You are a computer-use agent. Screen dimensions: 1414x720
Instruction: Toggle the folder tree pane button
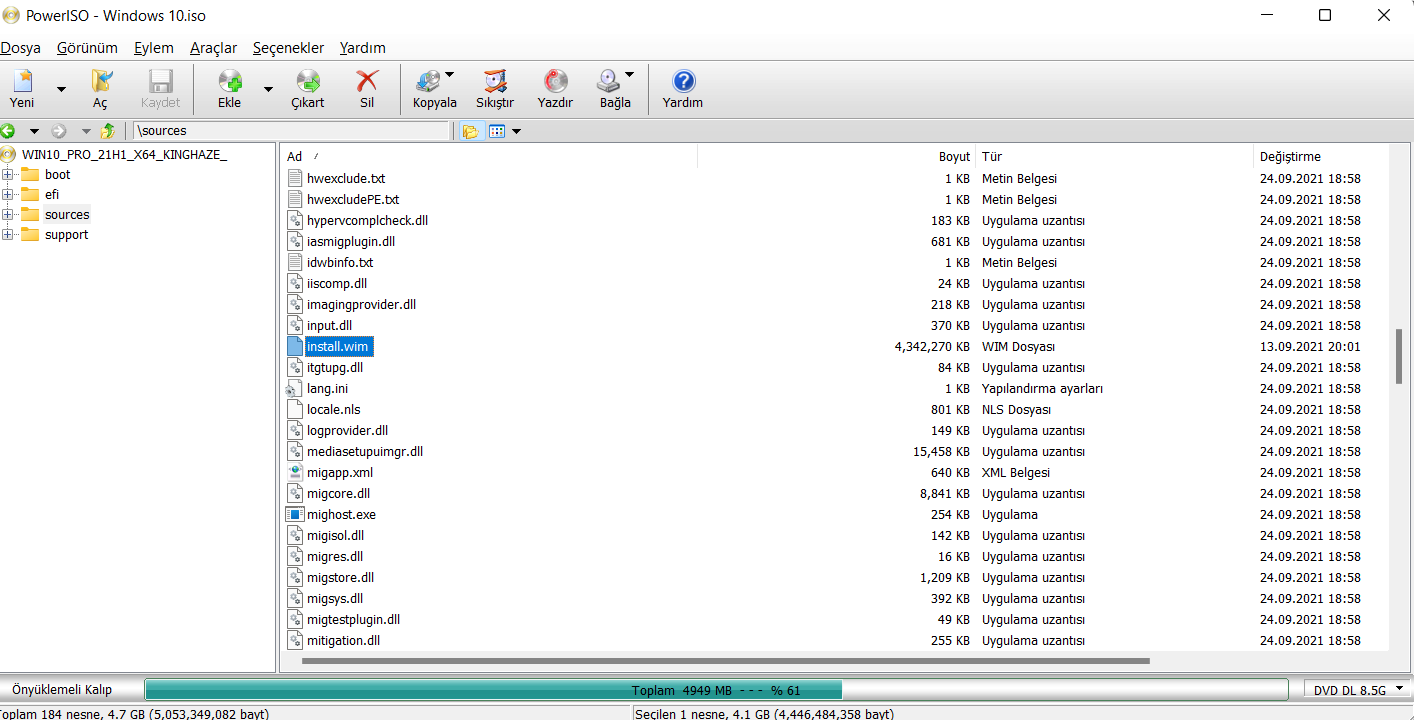tap(470, 131)
